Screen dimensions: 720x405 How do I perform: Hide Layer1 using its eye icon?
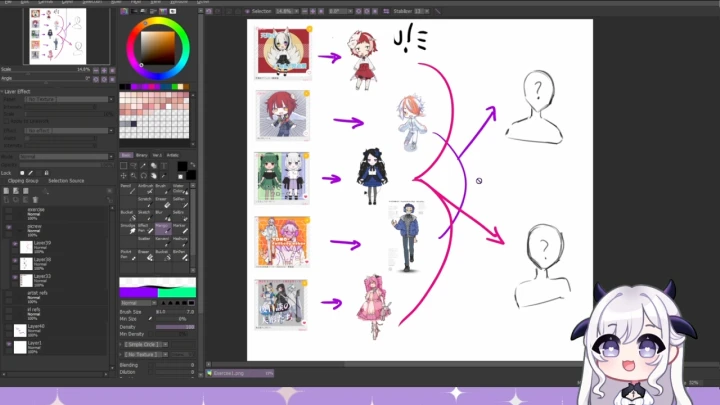9,343
